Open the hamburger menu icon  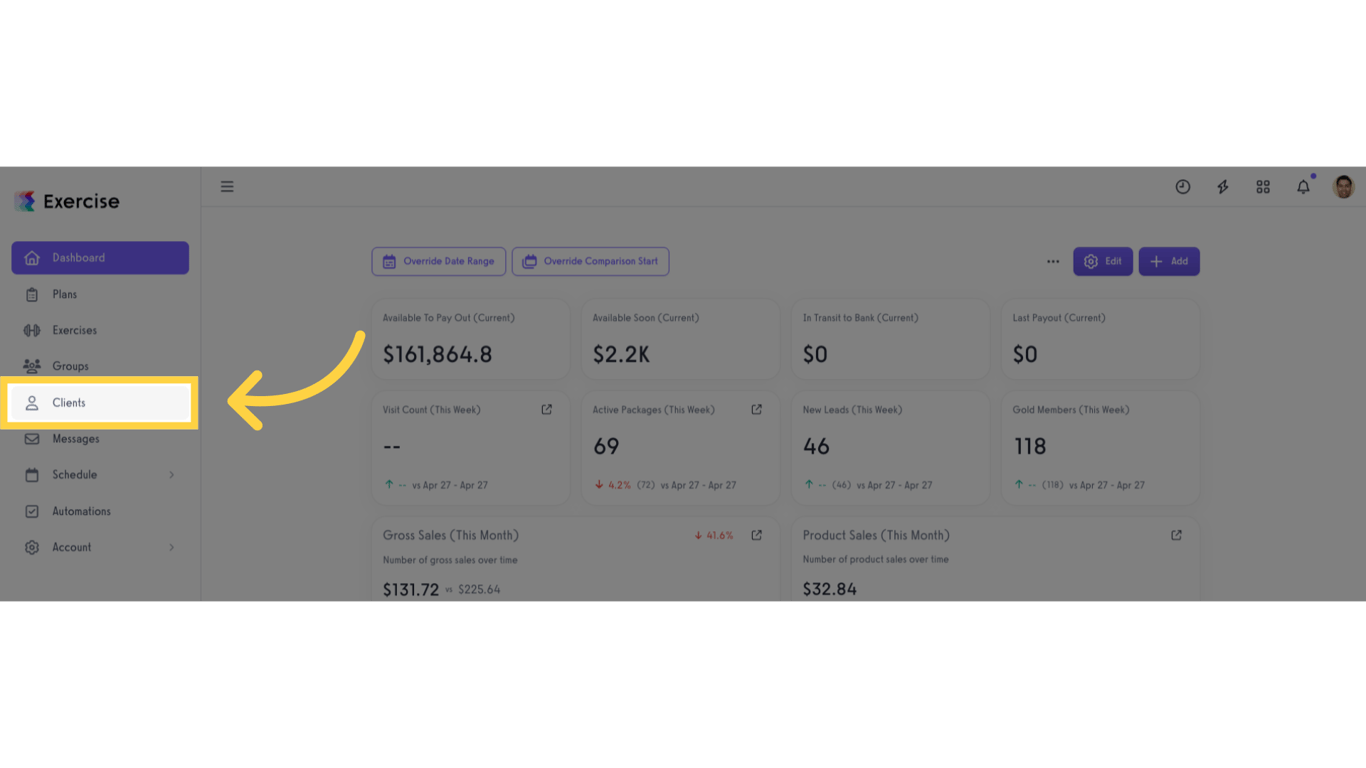(x=227, y=187)
